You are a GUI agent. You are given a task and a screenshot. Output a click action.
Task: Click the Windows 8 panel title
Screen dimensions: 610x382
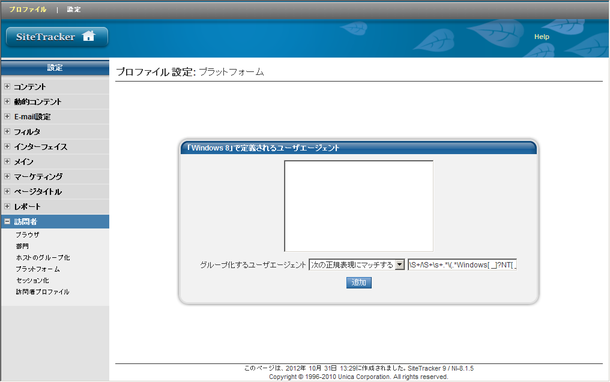point(263,148)
